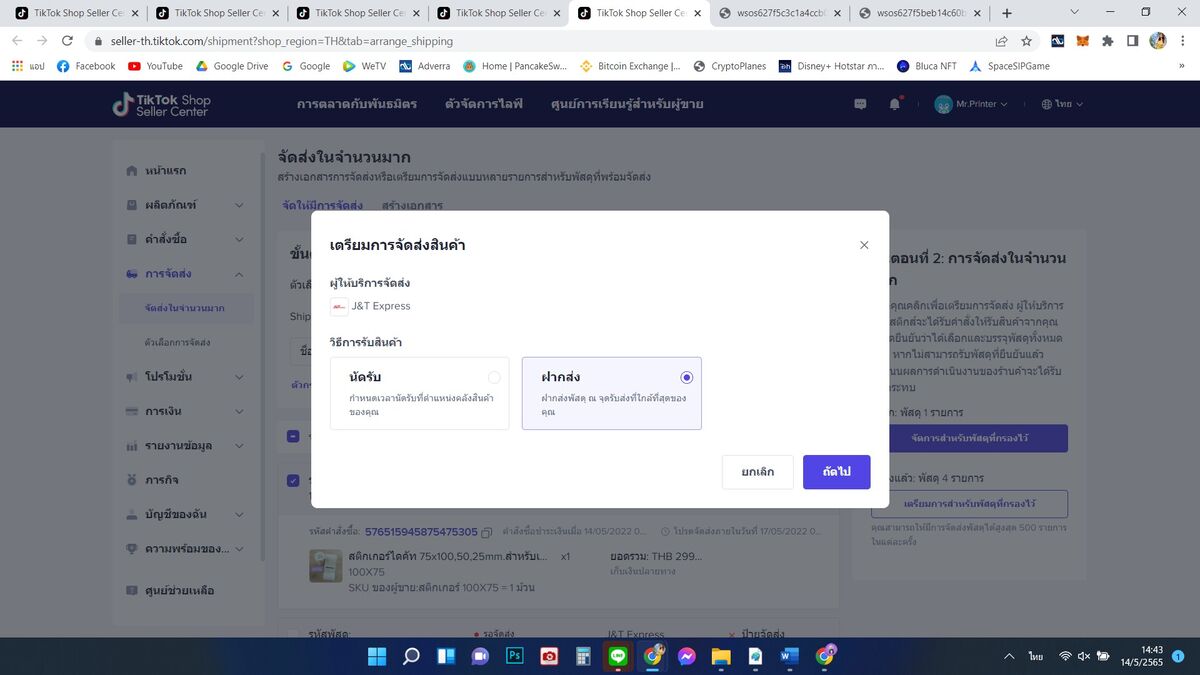Click the TikTok Shop Seller Center logo
This screenshot has width=1200, height=675.
pyautogui.click(x=161, y=104)
